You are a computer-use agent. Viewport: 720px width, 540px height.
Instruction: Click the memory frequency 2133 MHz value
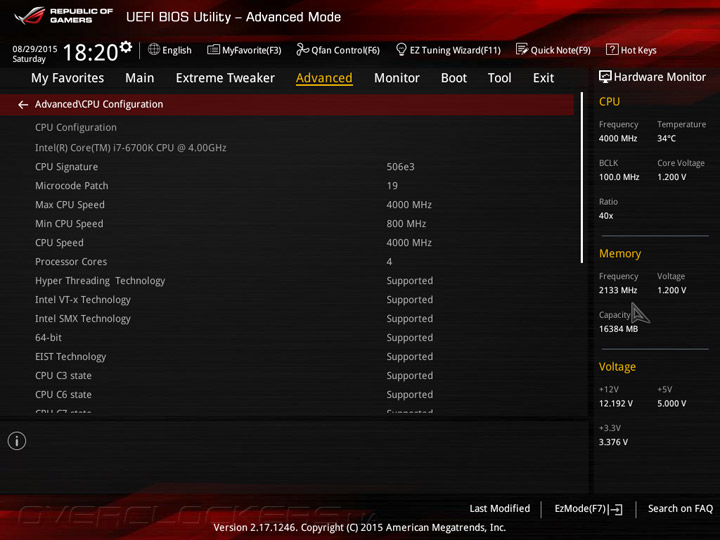coord(618,290)
